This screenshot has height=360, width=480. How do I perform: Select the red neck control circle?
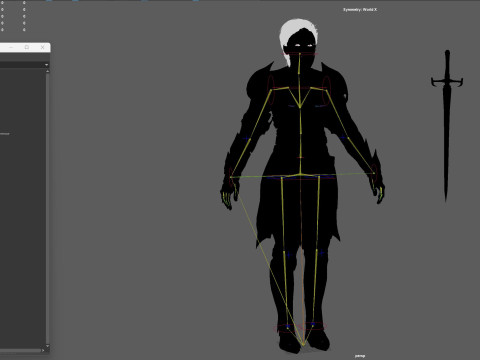(300, 54)
